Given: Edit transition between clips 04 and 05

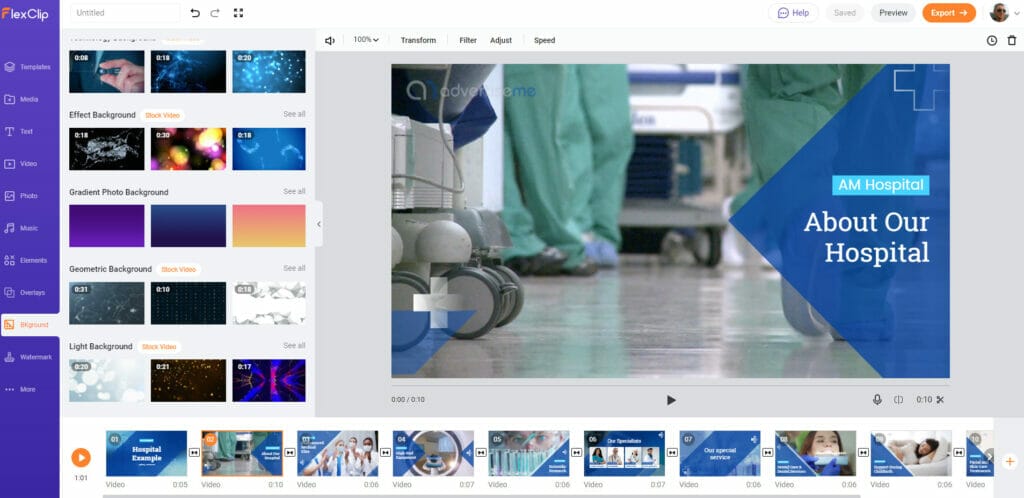Looking at the screenshot, I should [481, 452].
